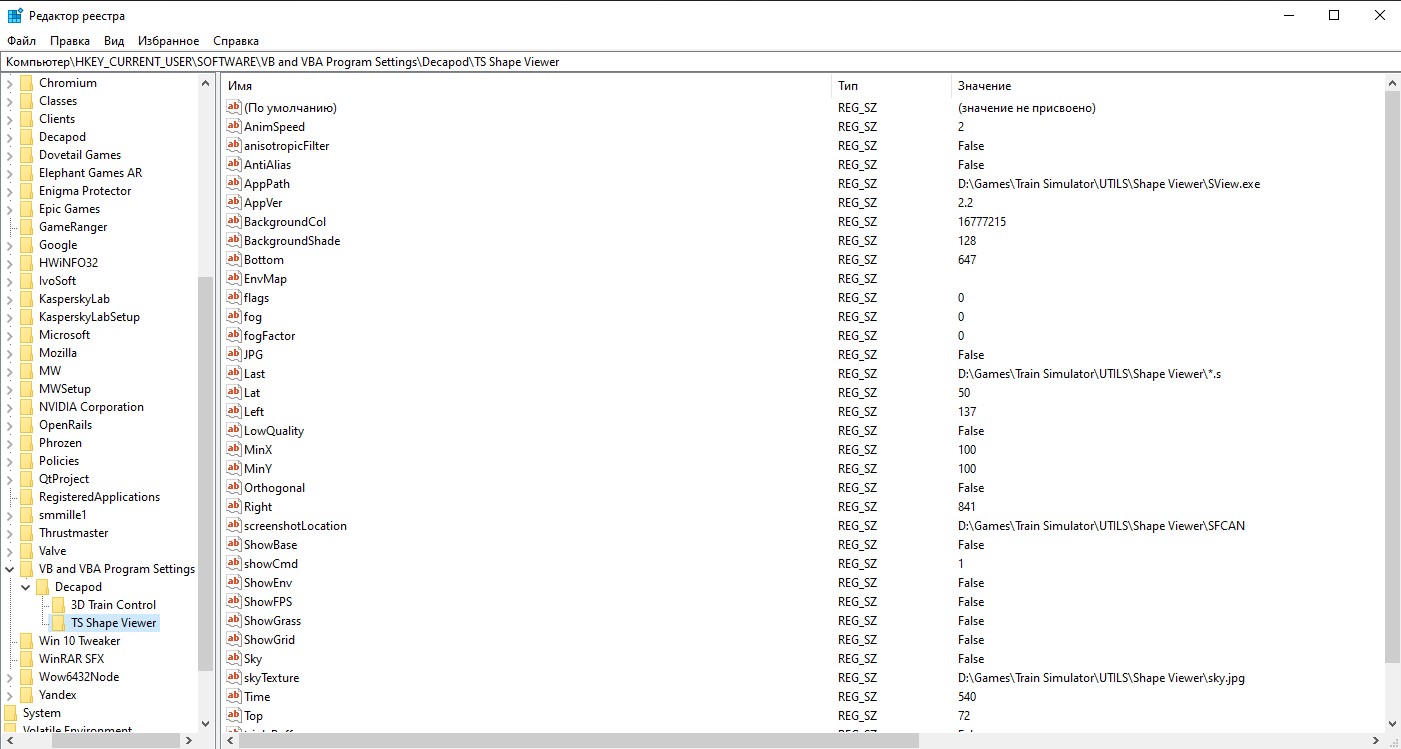Expand the Valve key
1401x749 pixels.
coord(10,551)
